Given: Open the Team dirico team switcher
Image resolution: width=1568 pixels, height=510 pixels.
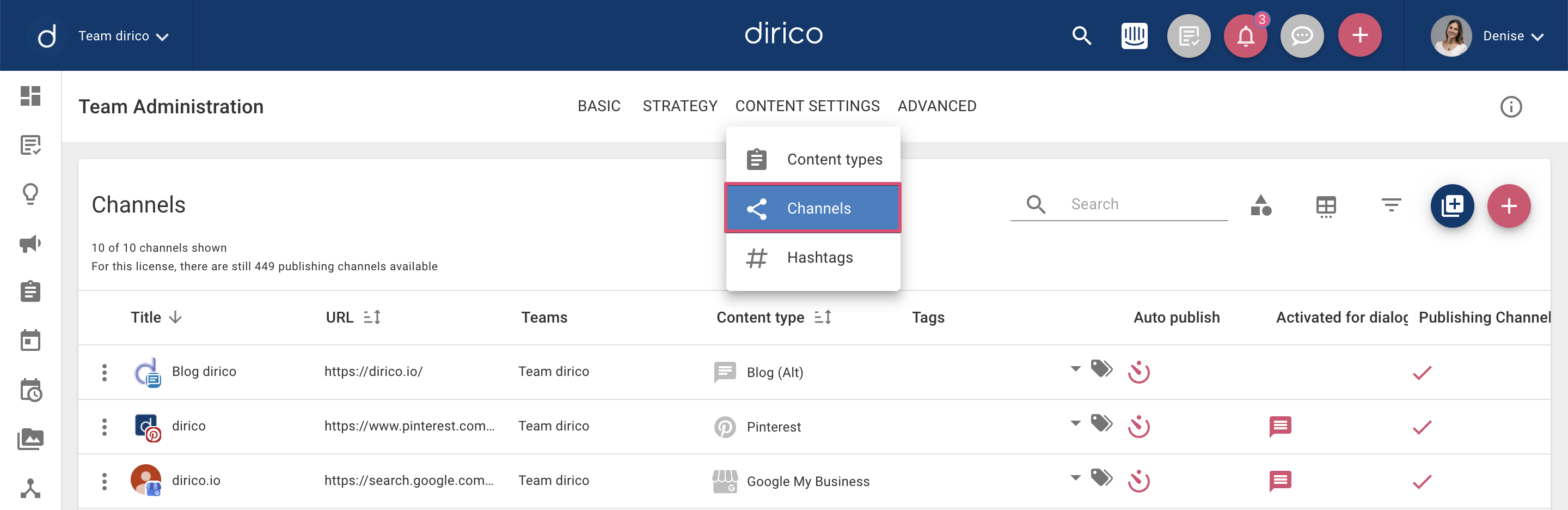Looking at the screenshot, I should coord(124,36).
